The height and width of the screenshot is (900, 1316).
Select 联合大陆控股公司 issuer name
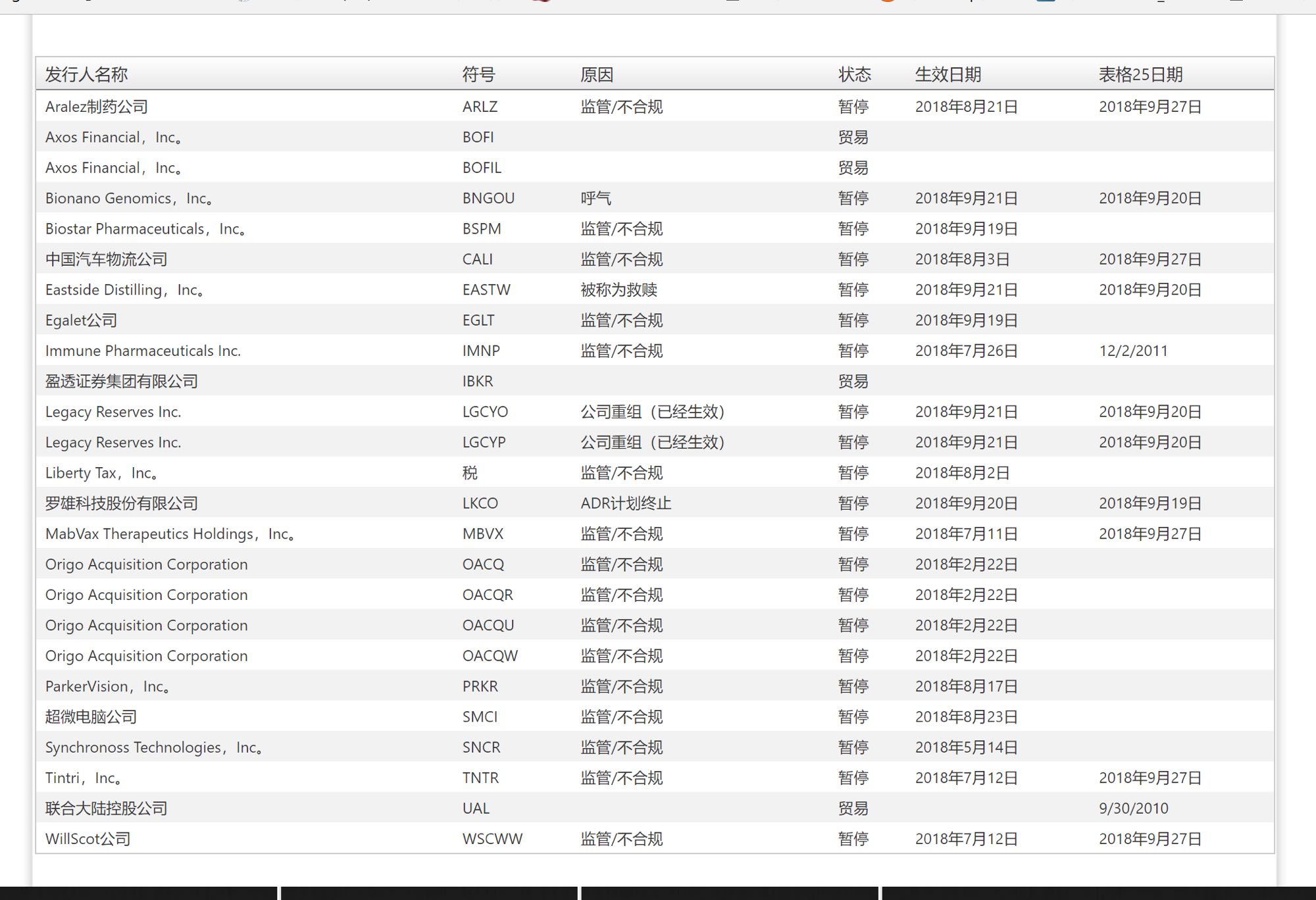tap(106, 809)
